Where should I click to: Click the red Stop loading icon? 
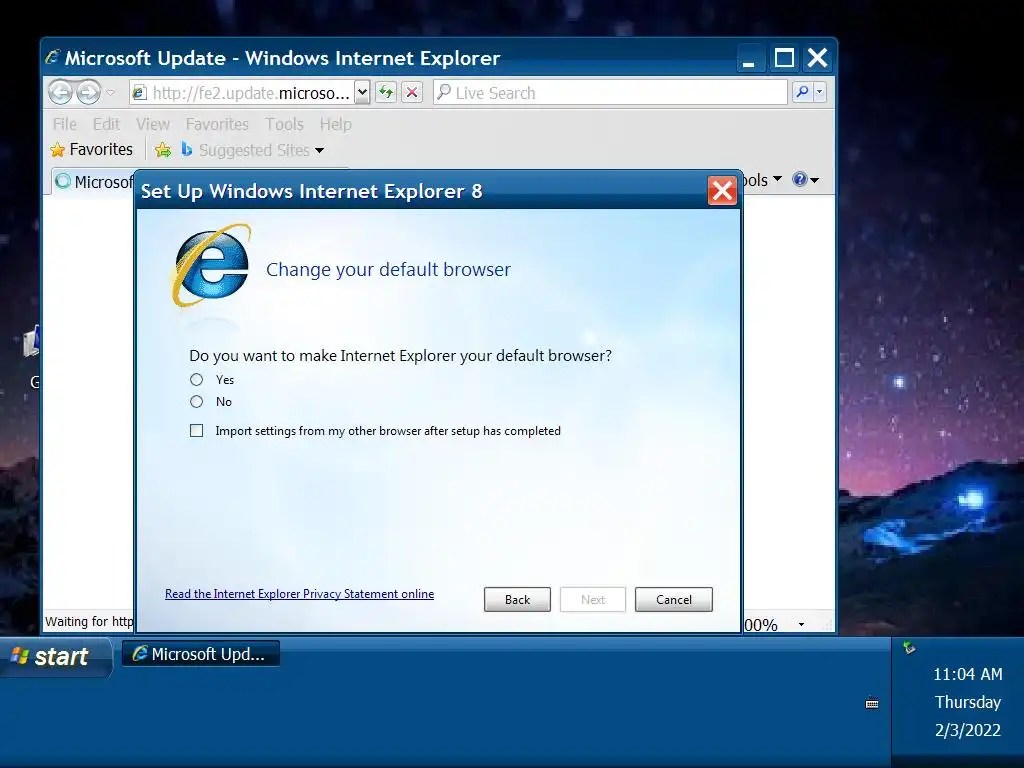coord(411,93)
